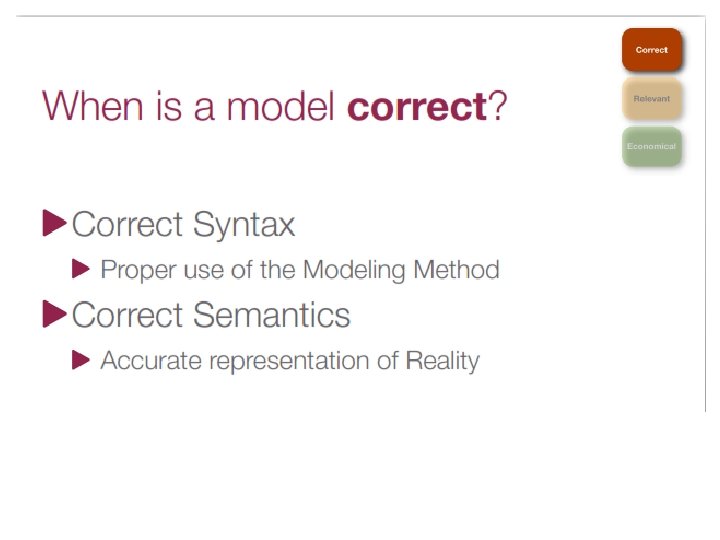This screenshot has width=720, height=540.
Task: Click the dark orange Correct button
Action: tap(652, 50)
